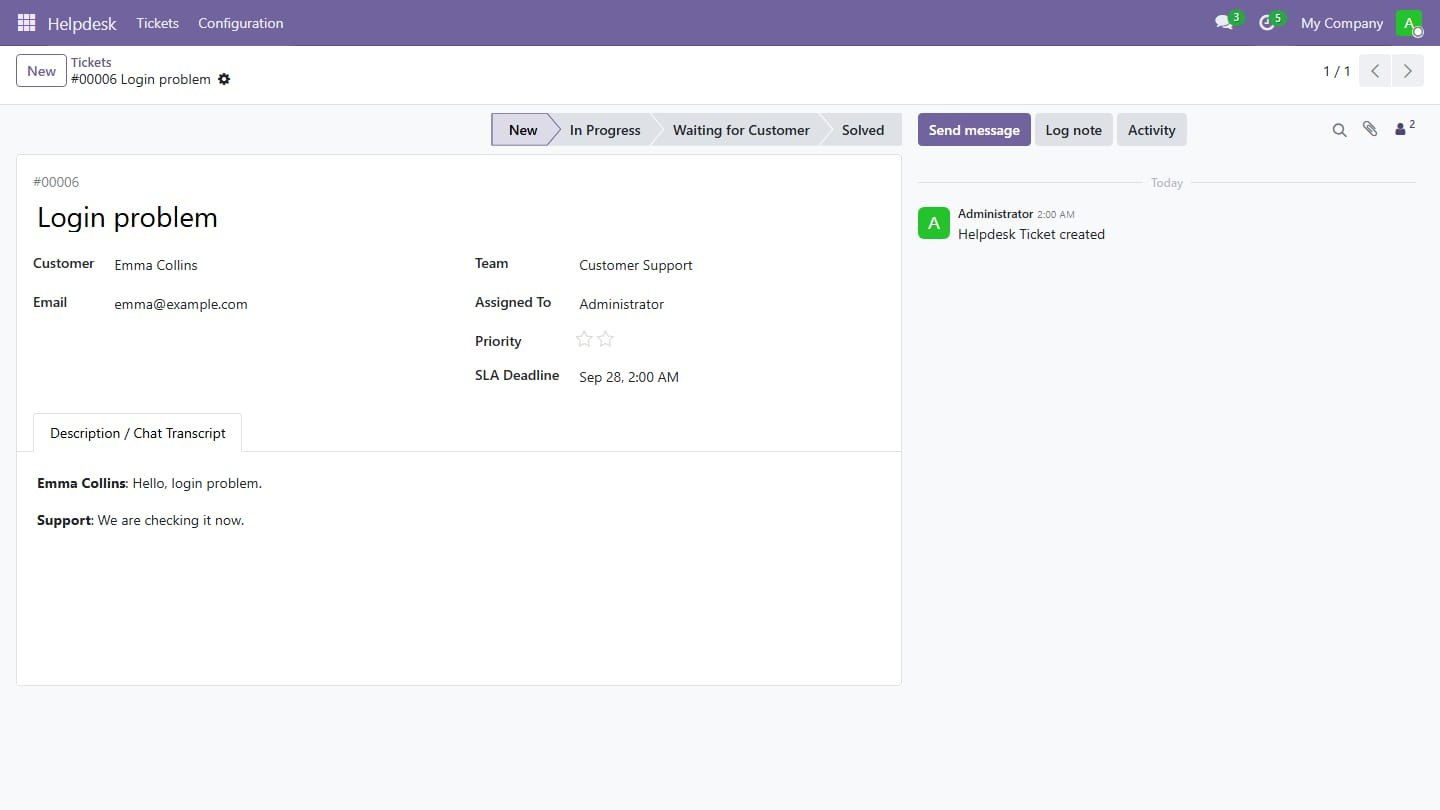Viewport: 1440px width, 810px height.
Task: Attach files with the paperclip icon
Action: pos(1370,129)
